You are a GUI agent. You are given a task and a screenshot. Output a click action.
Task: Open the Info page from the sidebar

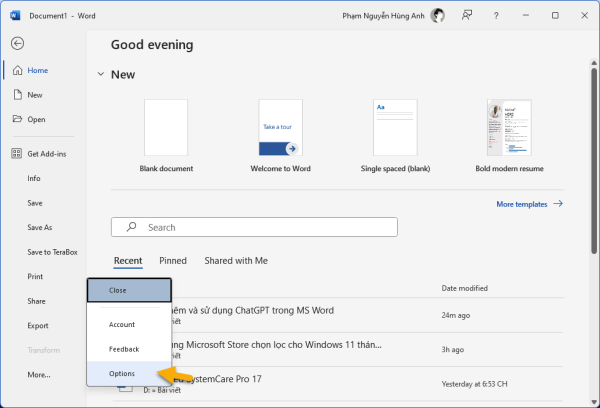(x=34, y=178)
